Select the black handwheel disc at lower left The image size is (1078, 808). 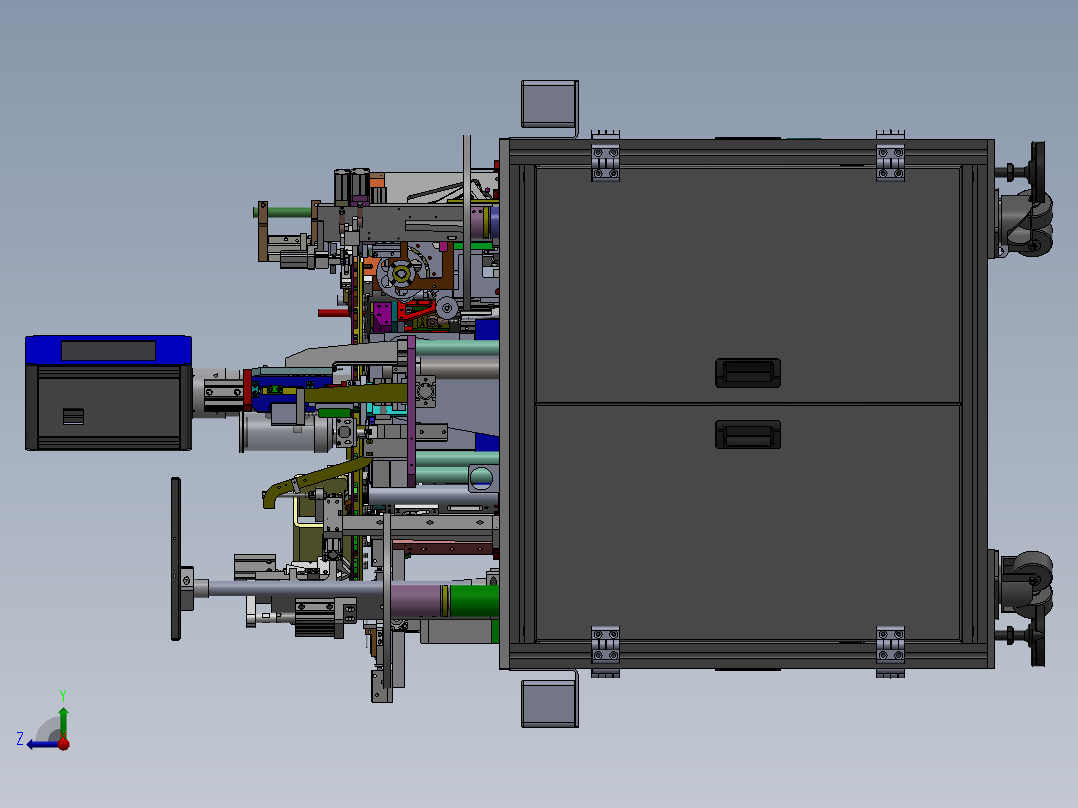[176, 559]
